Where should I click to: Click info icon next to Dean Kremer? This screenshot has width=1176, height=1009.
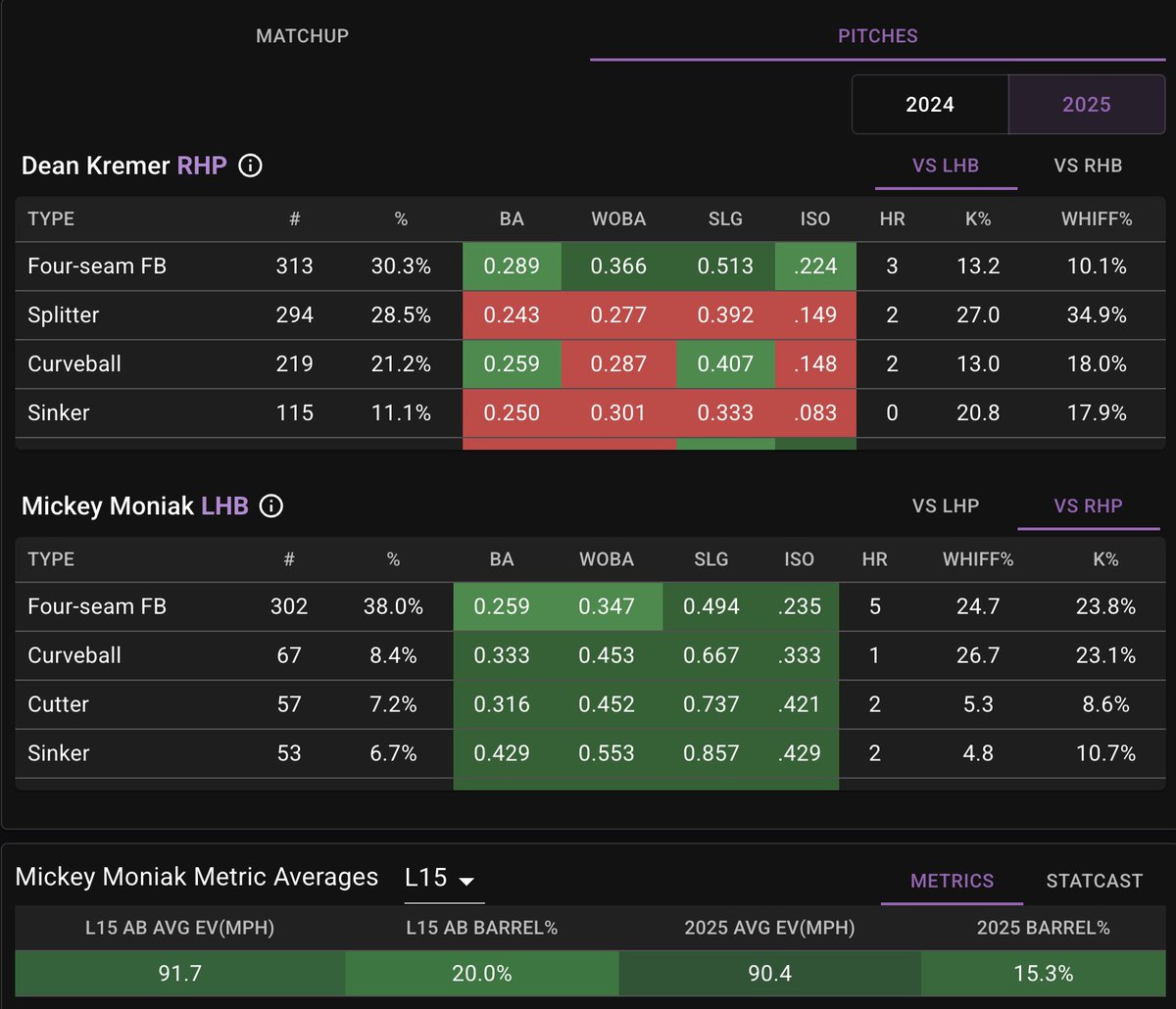coord(251,166)
